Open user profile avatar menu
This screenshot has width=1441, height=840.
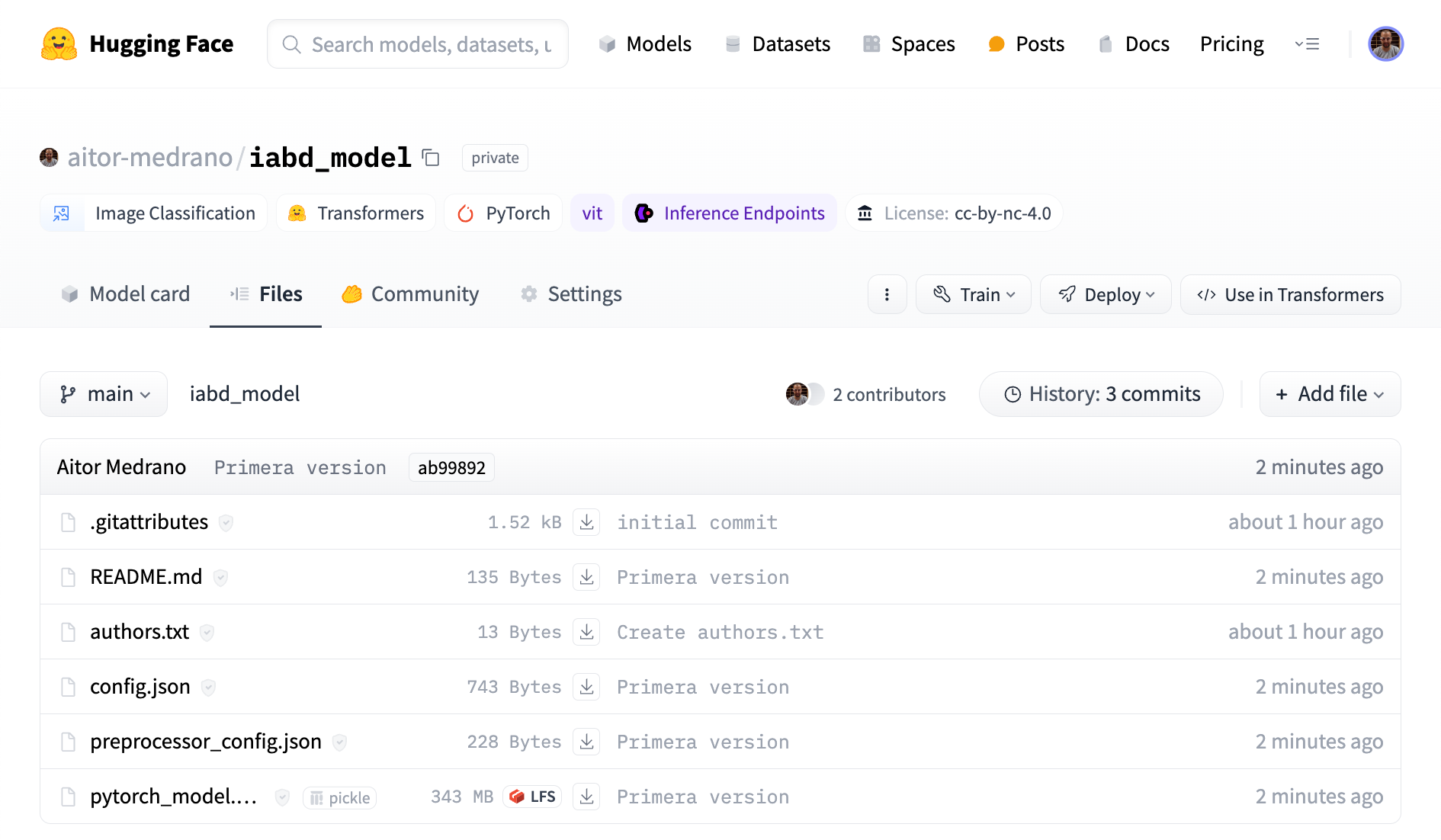point(1385,44)
